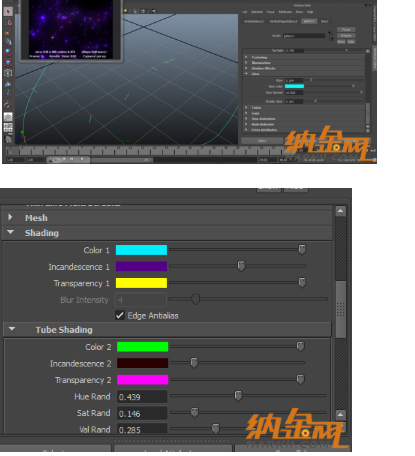This screenshot has height=456, width=415.
Task: Expand the Tubes section
Action: (x=303, y=108)
